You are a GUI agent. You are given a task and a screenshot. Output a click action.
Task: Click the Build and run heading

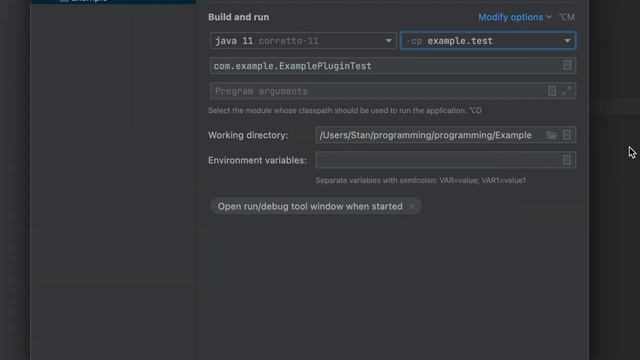click(x=238, y=17)
